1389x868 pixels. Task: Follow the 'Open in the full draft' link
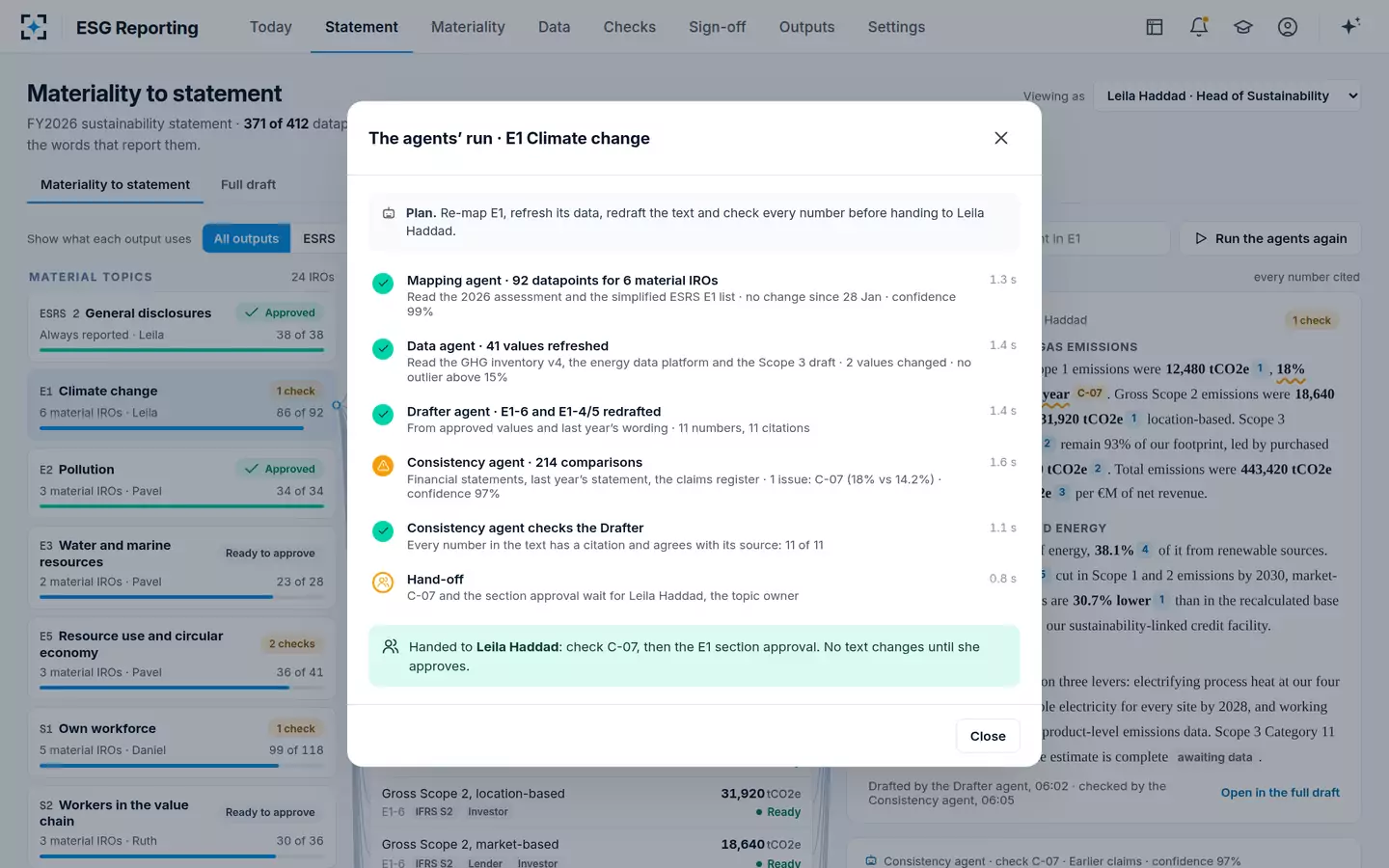(x=1280, y=793)
